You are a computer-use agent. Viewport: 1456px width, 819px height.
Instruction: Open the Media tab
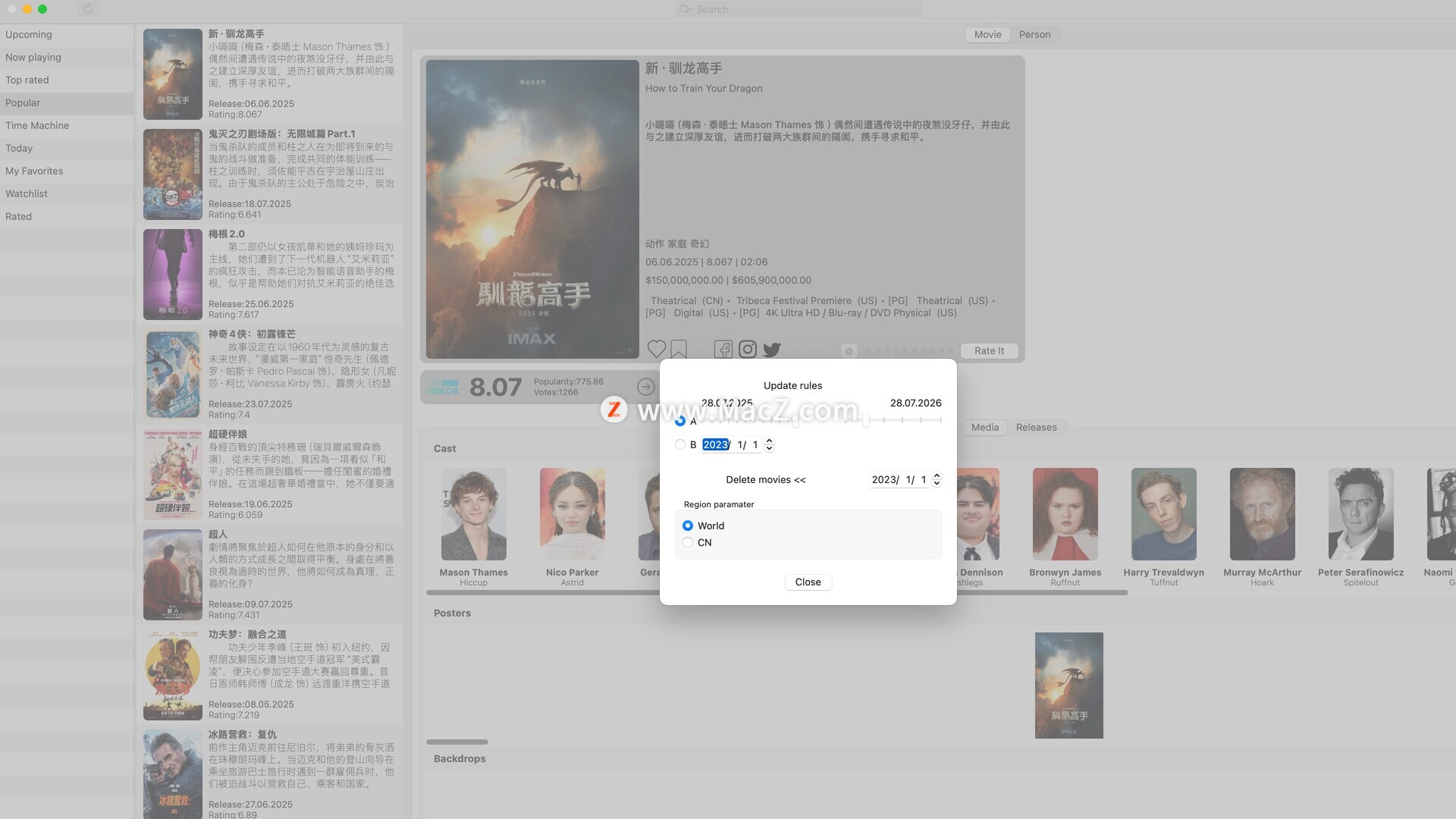pos(984,427)
